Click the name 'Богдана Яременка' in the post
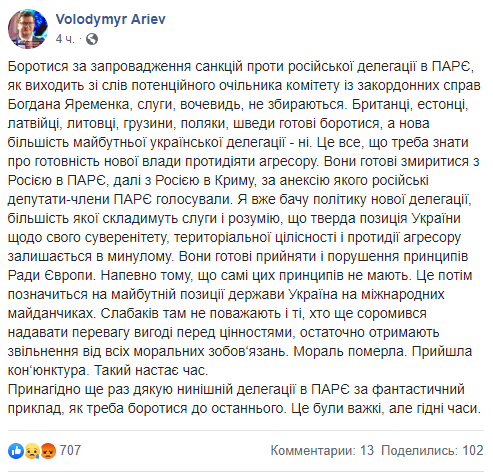 click(x=69, y=104)
